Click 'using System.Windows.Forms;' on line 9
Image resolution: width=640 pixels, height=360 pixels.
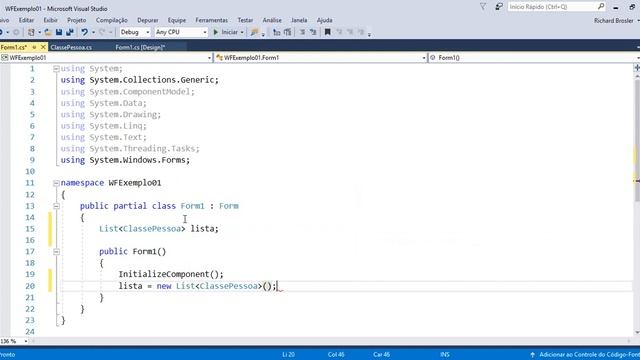tap(125, 160)
